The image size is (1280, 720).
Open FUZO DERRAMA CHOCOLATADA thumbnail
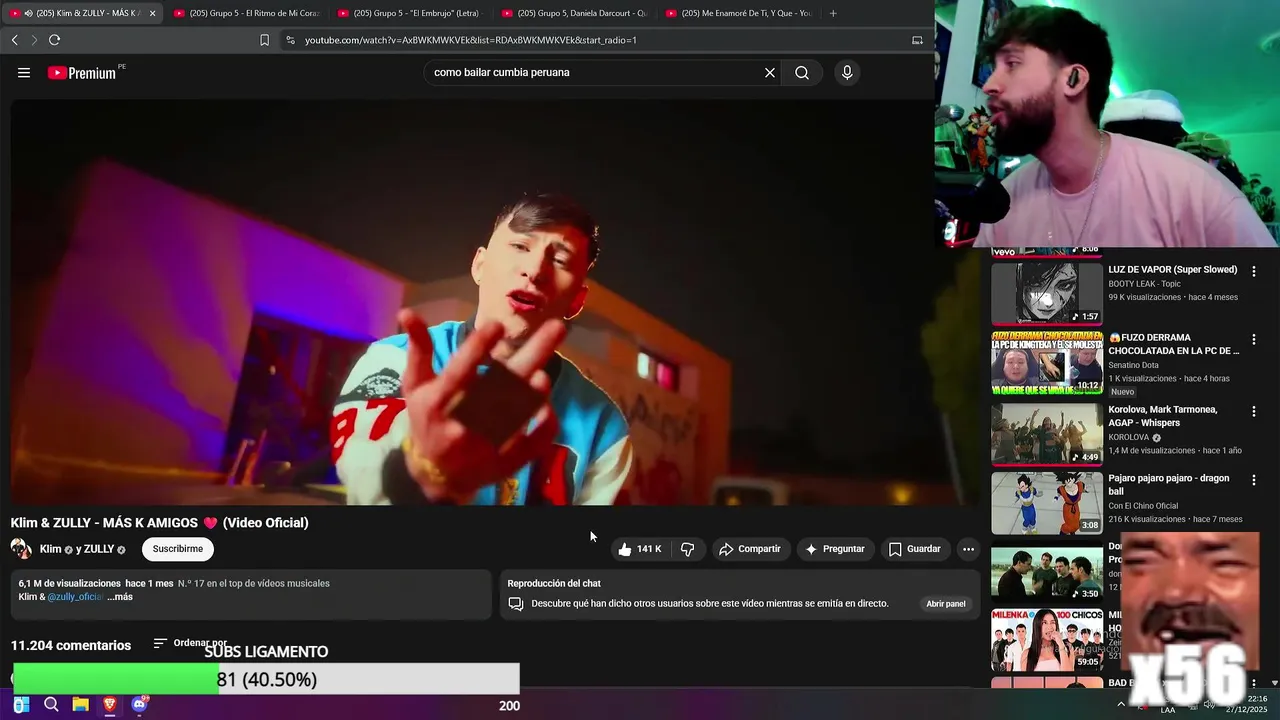(1047, 363)
